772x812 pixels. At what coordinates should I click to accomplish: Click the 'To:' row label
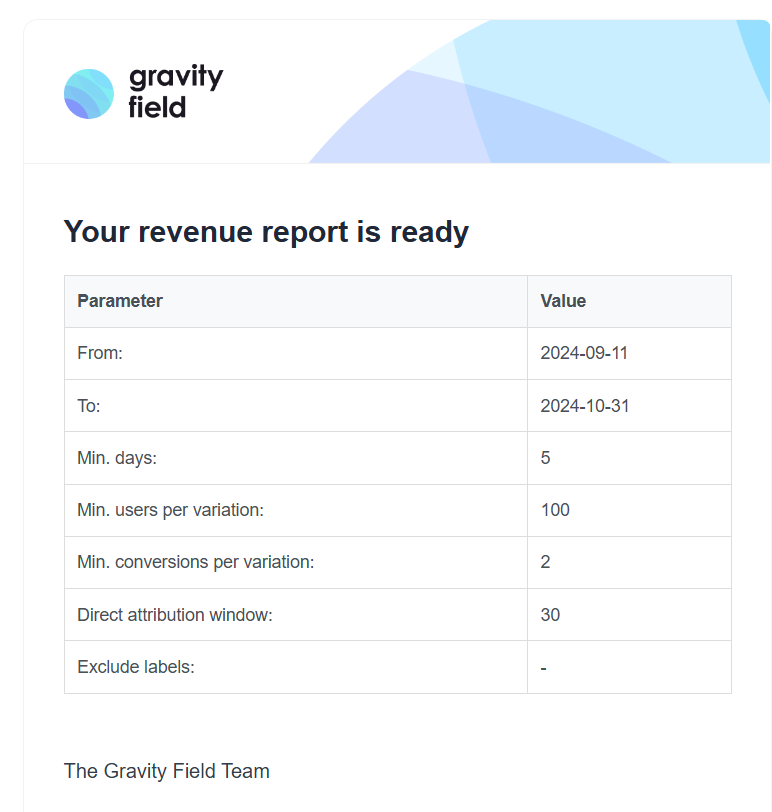pyautogui.click(x=89, y=406)
